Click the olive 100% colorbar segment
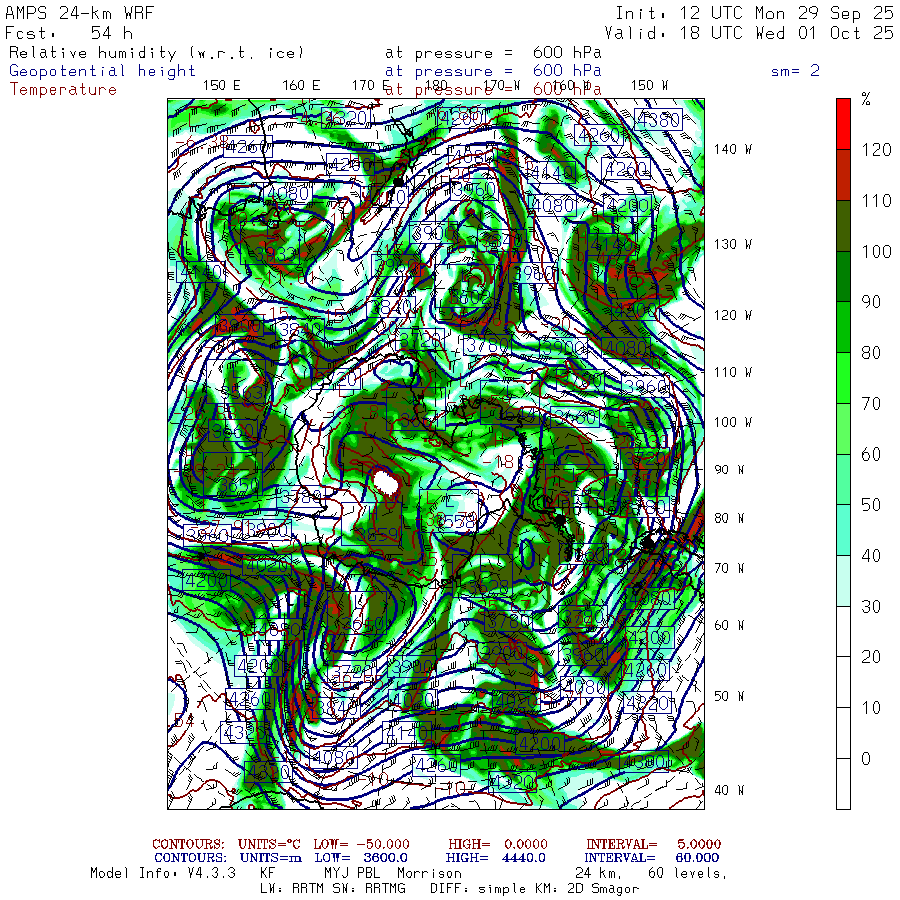Screen dimensions: 900x900 (x=843, y=226)
